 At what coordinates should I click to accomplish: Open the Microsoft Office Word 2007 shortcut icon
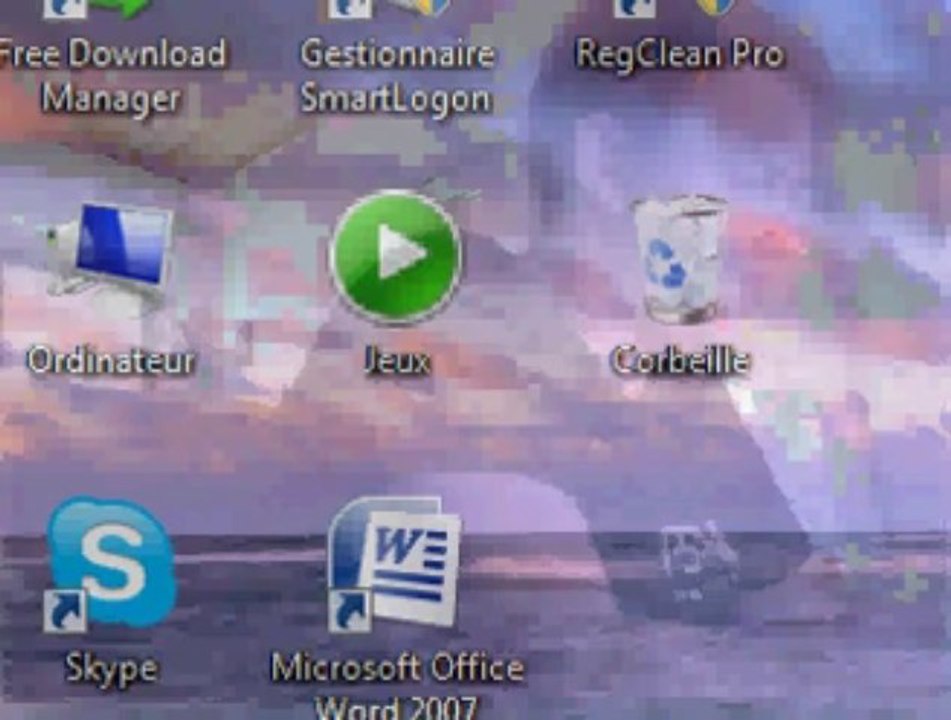[394, 564]
